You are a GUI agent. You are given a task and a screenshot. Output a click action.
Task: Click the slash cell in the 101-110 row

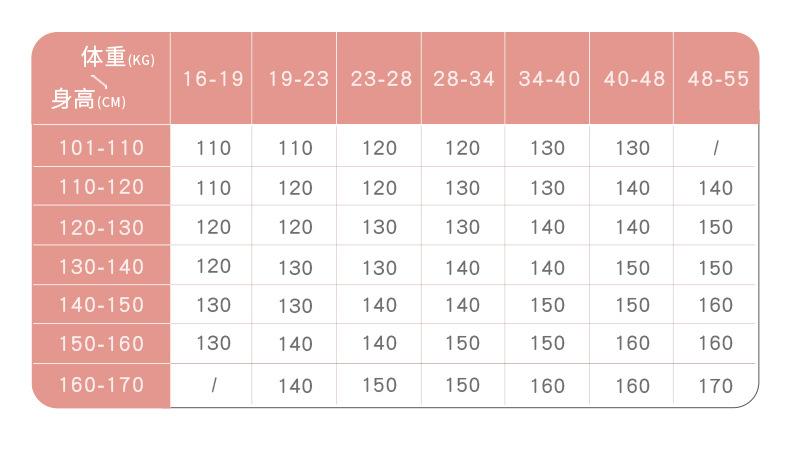pyautogui.click(x=716, y=149)
